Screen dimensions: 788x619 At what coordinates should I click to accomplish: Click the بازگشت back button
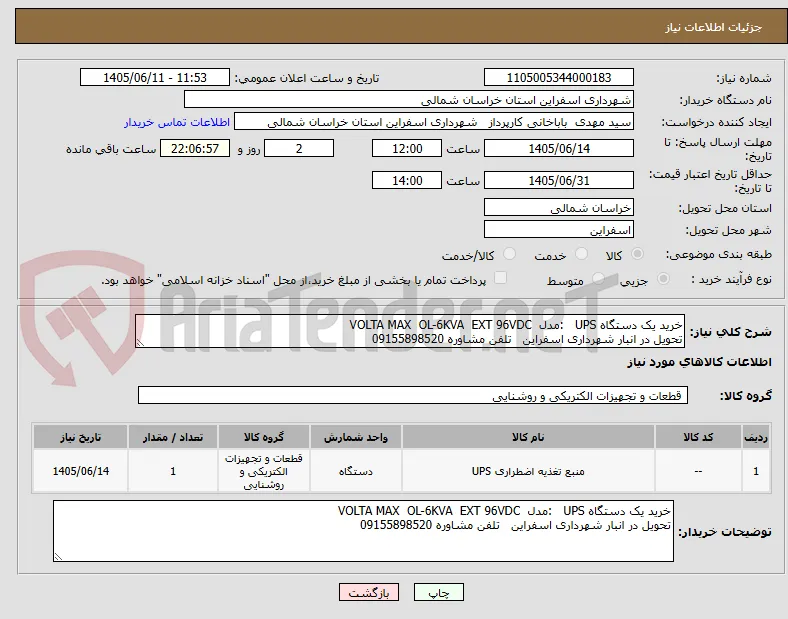pos(369,592)
